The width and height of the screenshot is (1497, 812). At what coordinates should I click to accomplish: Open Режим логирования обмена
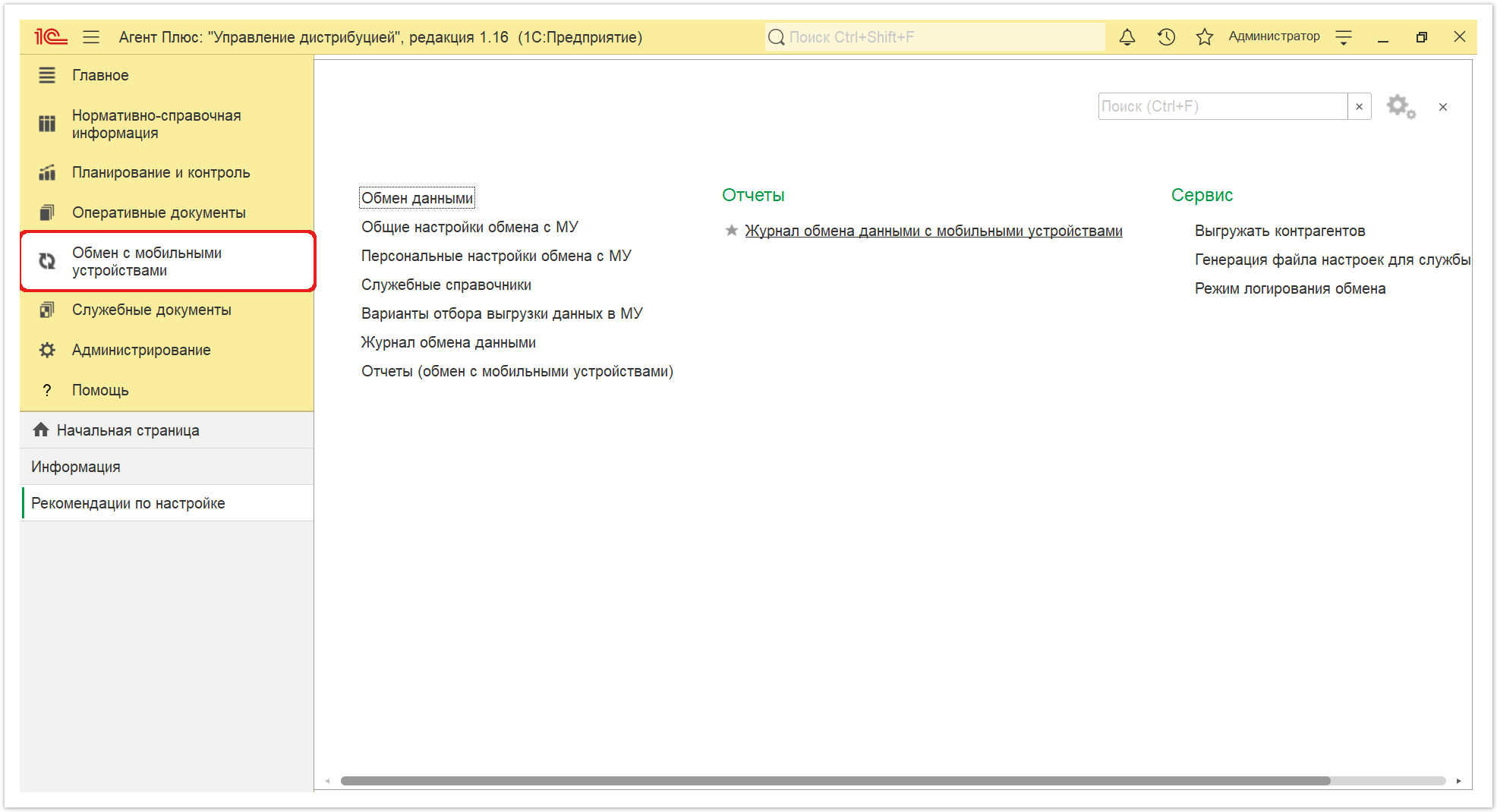point(1291,288)
